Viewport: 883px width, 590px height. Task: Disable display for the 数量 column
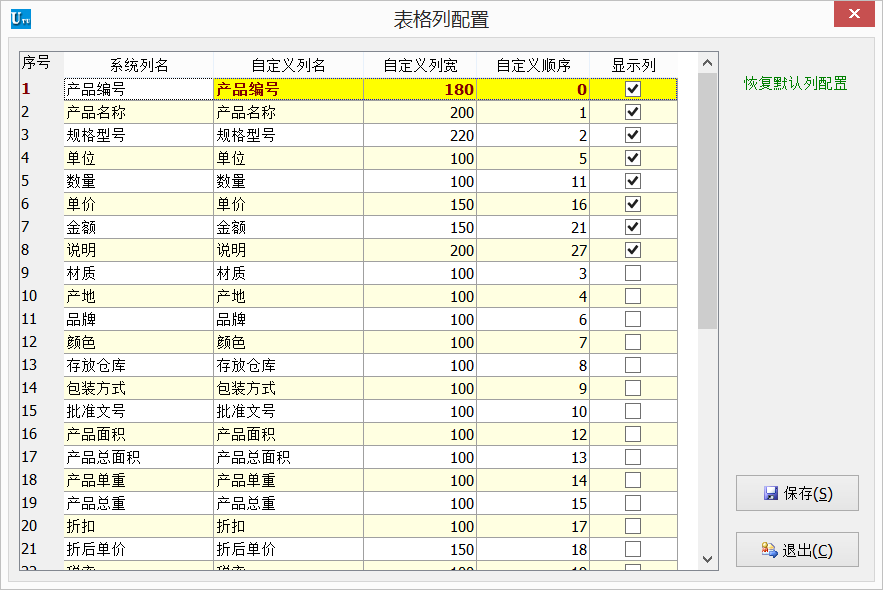[x=634, y=181]
